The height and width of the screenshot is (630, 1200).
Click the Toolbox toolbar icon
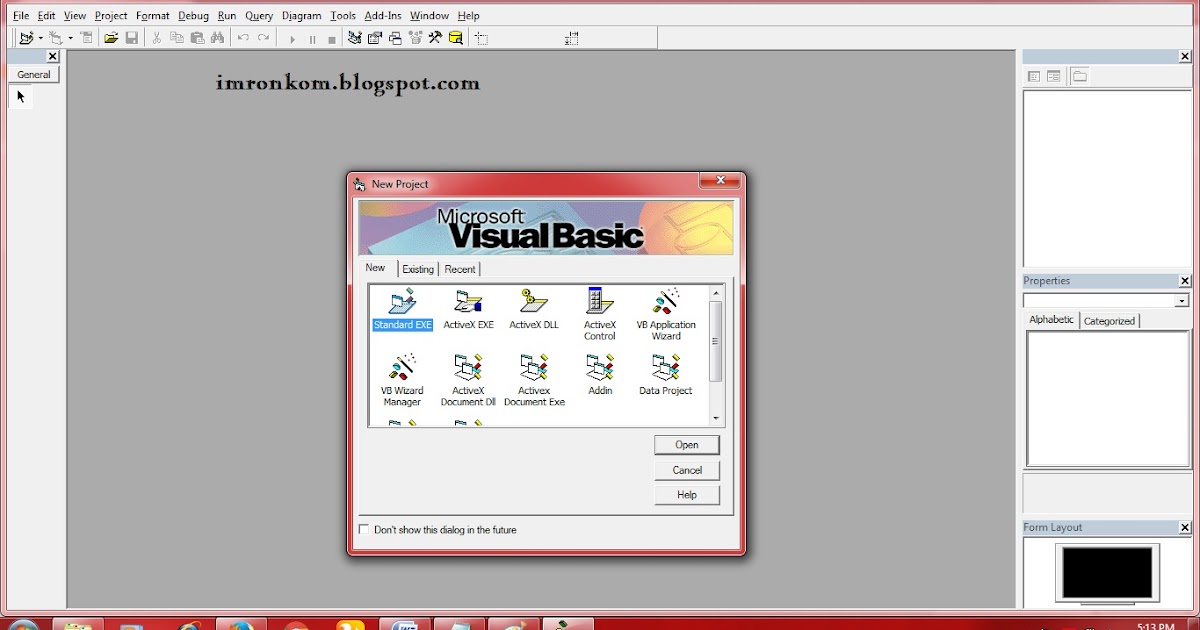click(x=436, y=38)
